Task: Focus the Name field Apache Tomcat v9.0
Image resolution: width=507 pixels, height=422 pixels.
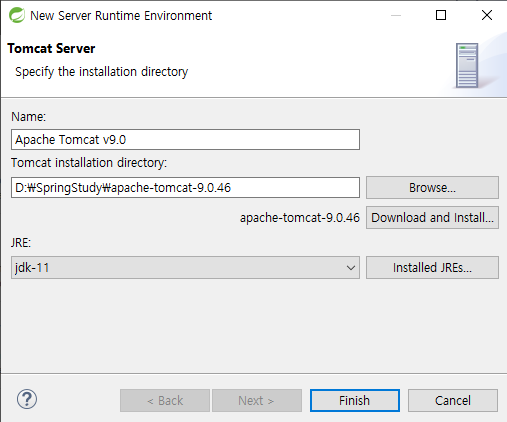Action: point(185,139)
